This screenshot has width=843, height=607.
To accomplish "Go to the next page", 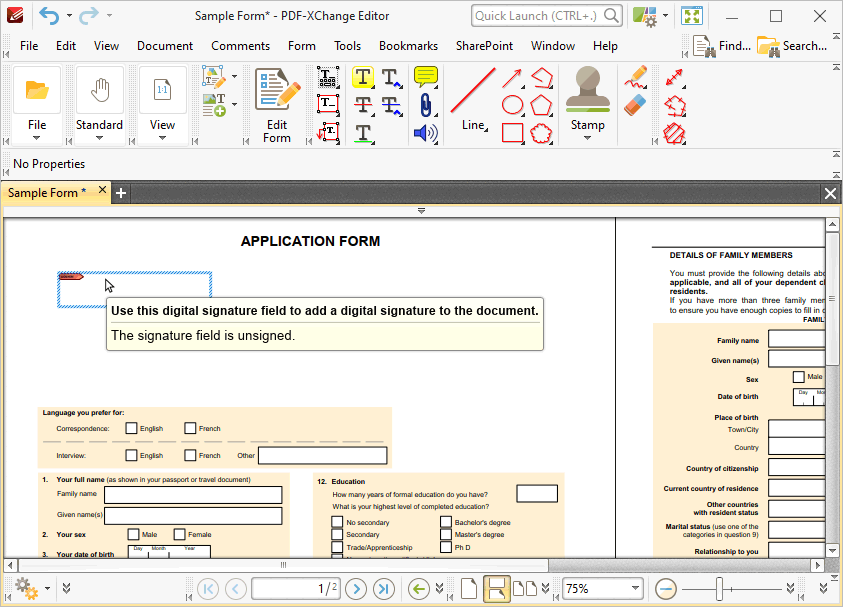I will pyautogui.click(x=356, y=589).
